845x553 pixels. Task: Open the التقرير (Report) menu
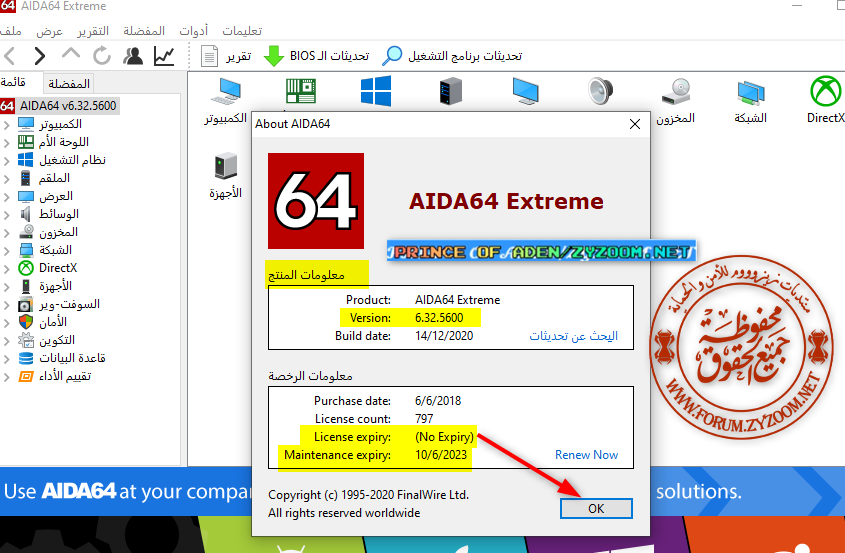coord(93,31)
